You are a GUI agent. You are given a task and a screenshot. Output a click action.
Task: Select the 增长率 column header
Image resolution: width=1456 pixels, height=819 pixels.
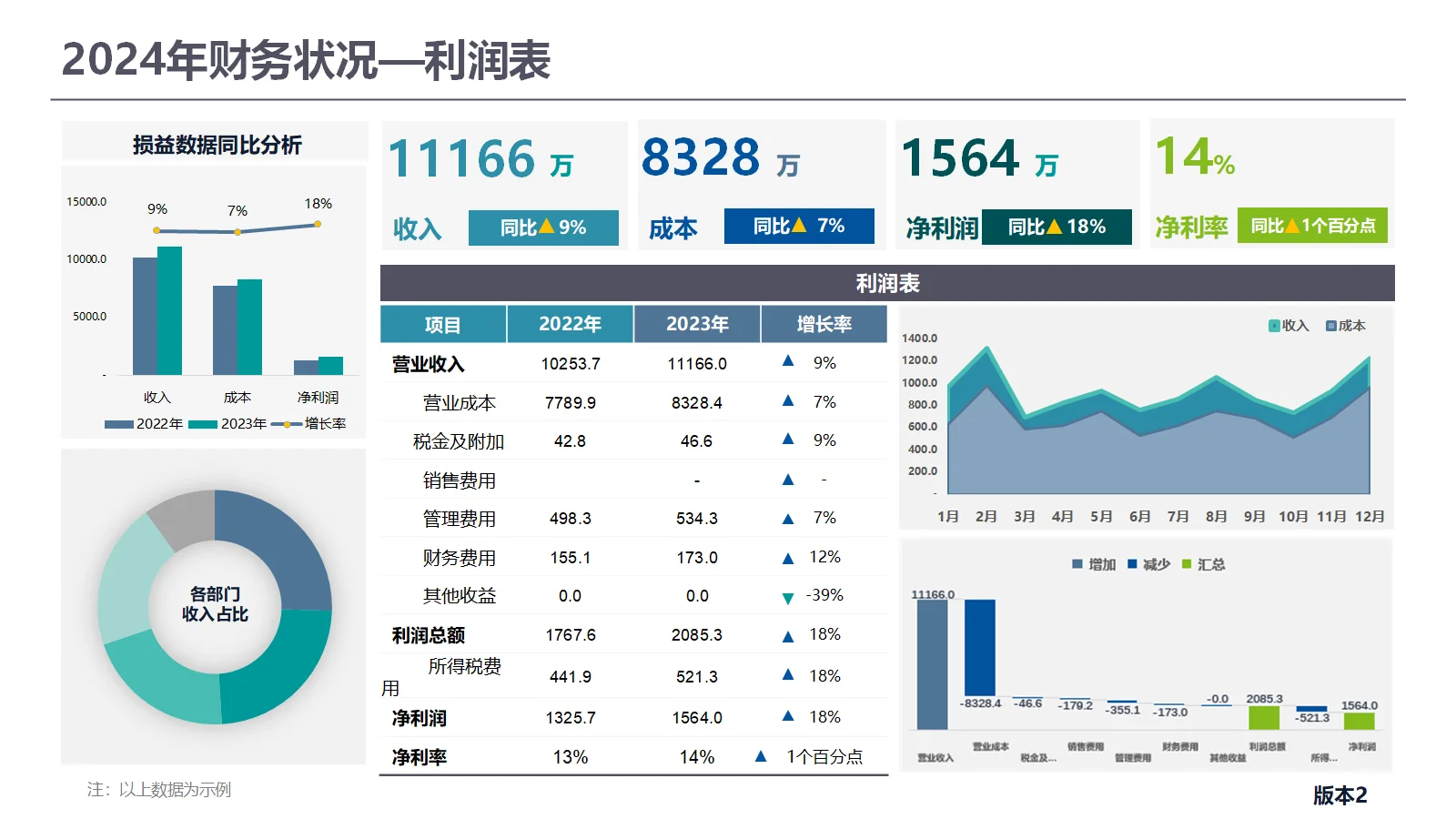pyautogui.click(x=824, y=324)
